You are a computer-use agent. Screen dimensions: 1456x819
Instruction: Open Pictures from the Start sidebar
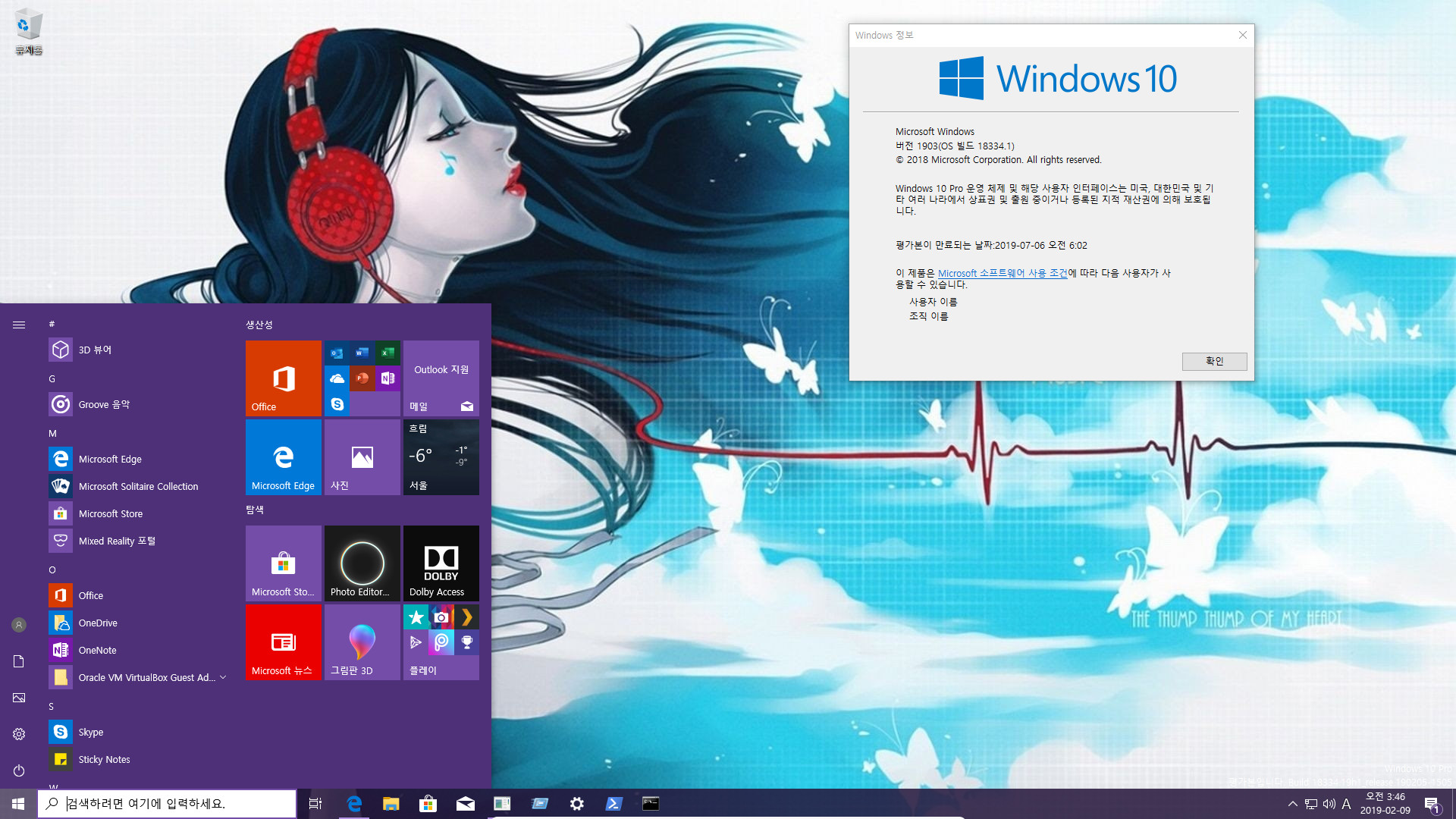click(19, 698)
